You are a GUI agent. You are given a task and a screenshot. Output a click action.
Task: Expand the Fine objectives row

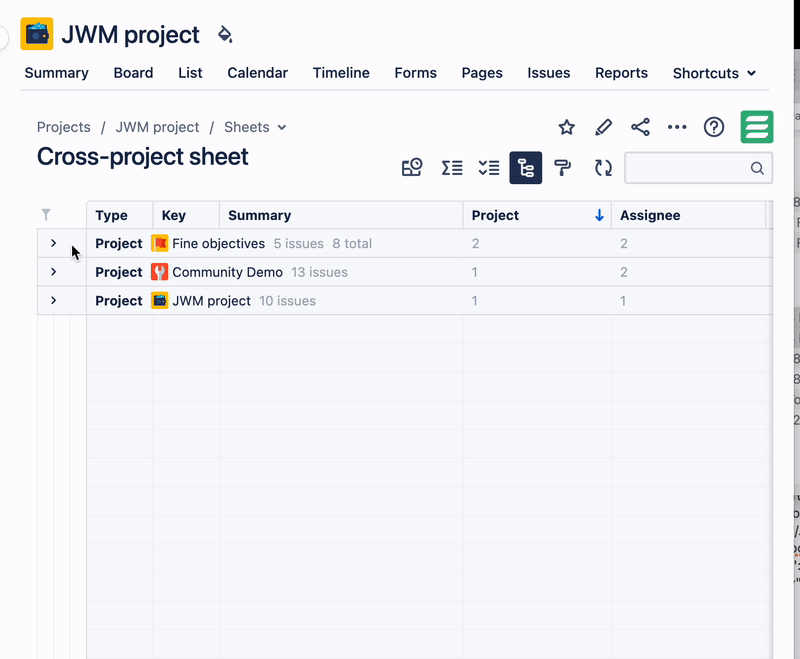click(55, 243)
